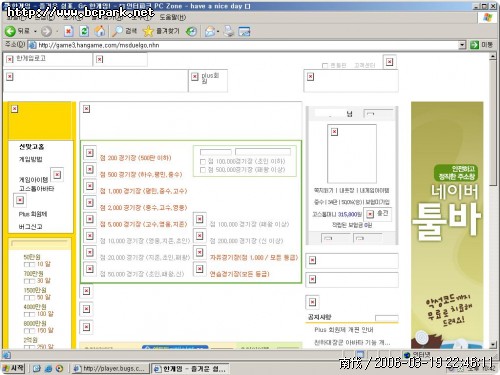Enter 점 2,000 경기장 room link
Screen dimensions: 500x375
tap(144, 208)
